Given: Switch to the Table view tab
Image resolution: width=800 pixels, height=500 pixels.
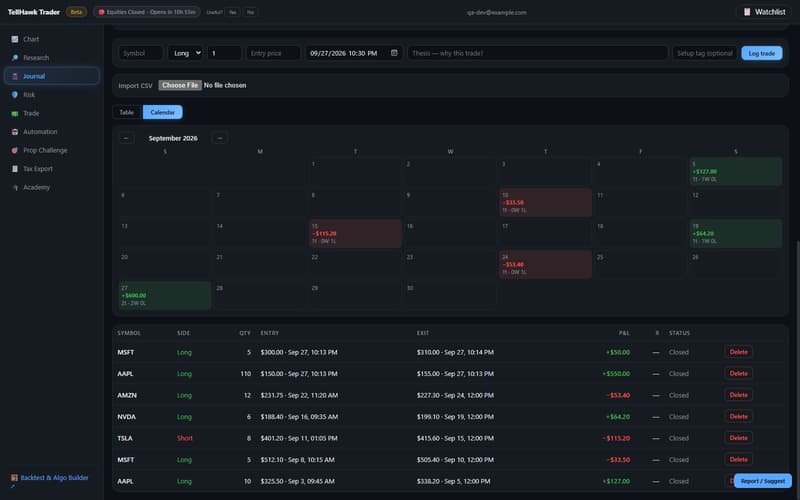Looking at the screenshot, I should (x=127, y=112).
